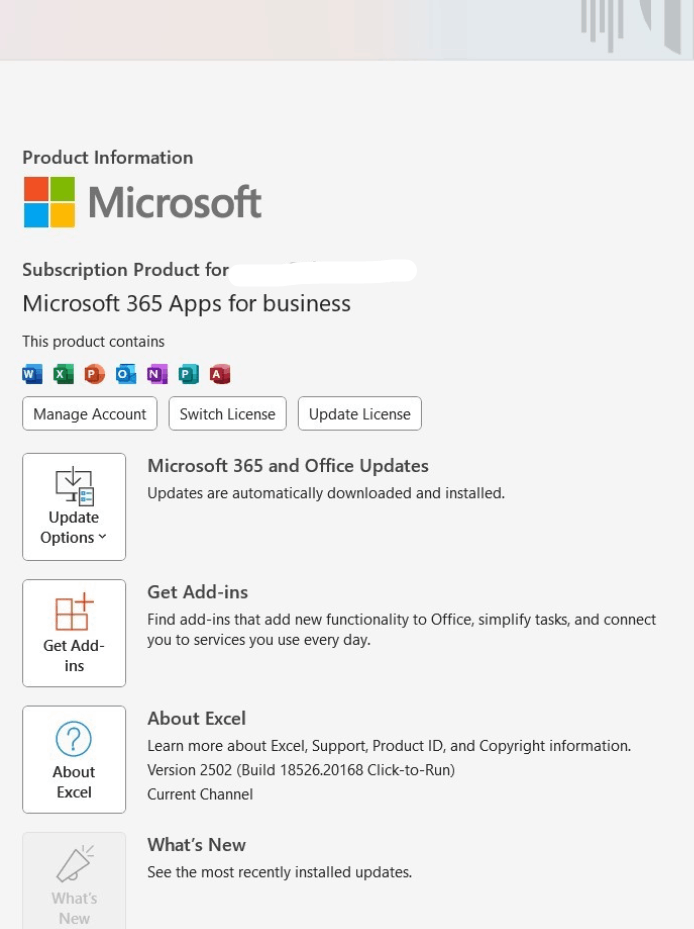Click the Microsoft 365 and Office Updates heading
The width and height of the screenshot is (694, 929).
[288, 465]
